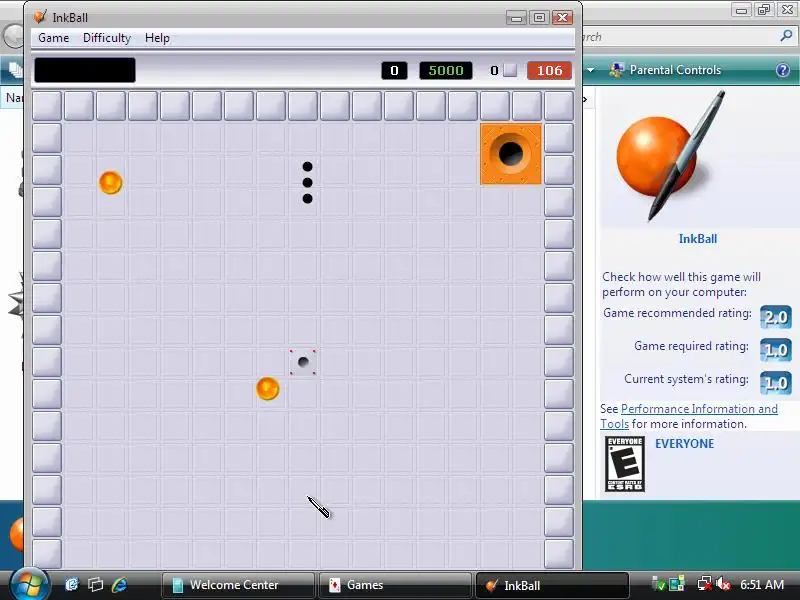Click the orange ball near the small hole
Screen dimensions: 800x600
tap(268, 389)
